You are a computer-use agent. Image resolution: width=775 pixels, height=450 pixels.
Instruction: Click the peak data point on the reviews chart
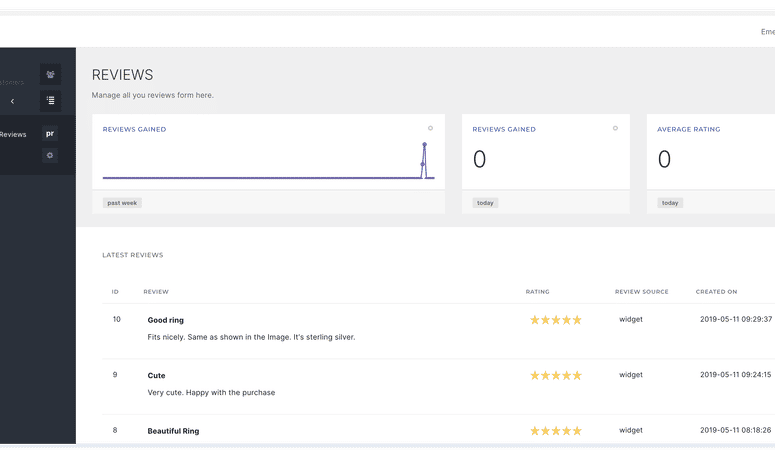pos(425,144)
